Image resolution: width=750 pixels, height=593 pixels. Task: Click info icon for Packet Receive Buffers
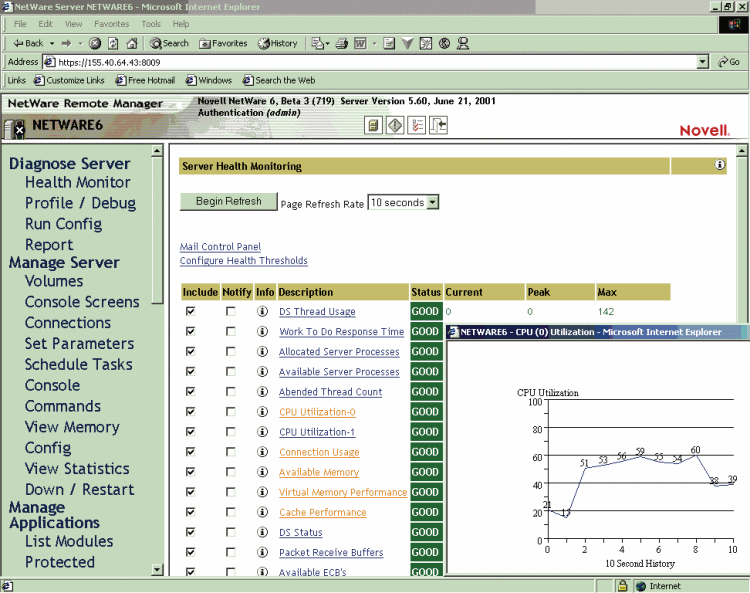pyautogui.click(x=262, y=552)
